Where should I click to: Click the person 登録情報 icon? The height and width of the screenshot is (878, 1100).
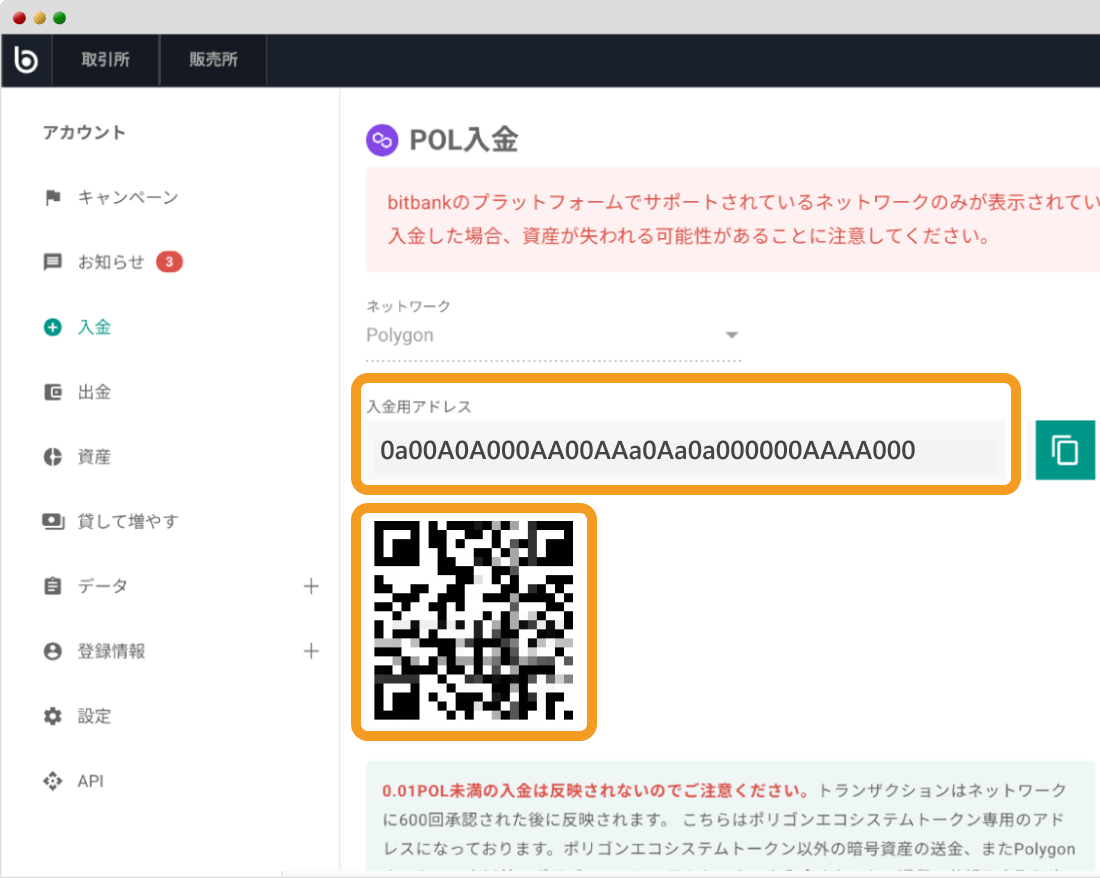pyautogui.click(x=53, y=651)
